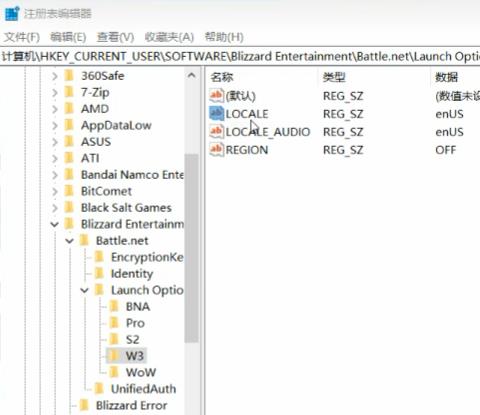480x415 pixels.
Task: Expand the 360Safe registry key
Action: coord(55,76)
